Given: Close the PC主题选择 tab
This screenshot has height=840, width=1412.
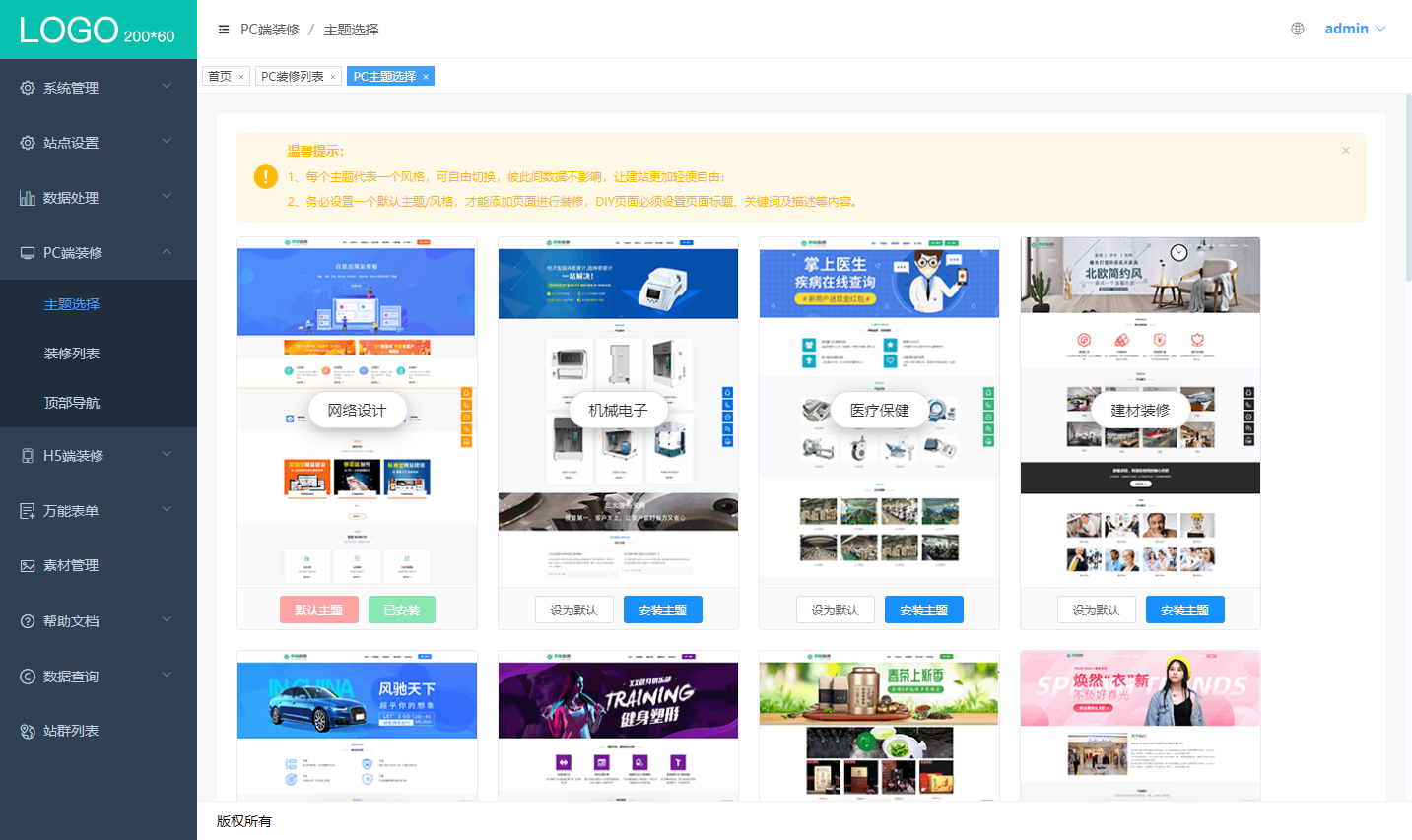Looking at the screenshot, I should point(426,77).
